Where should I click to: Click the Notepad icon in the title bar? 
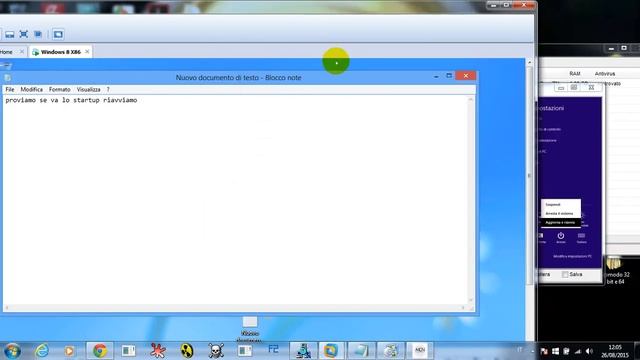coord(7,78)
